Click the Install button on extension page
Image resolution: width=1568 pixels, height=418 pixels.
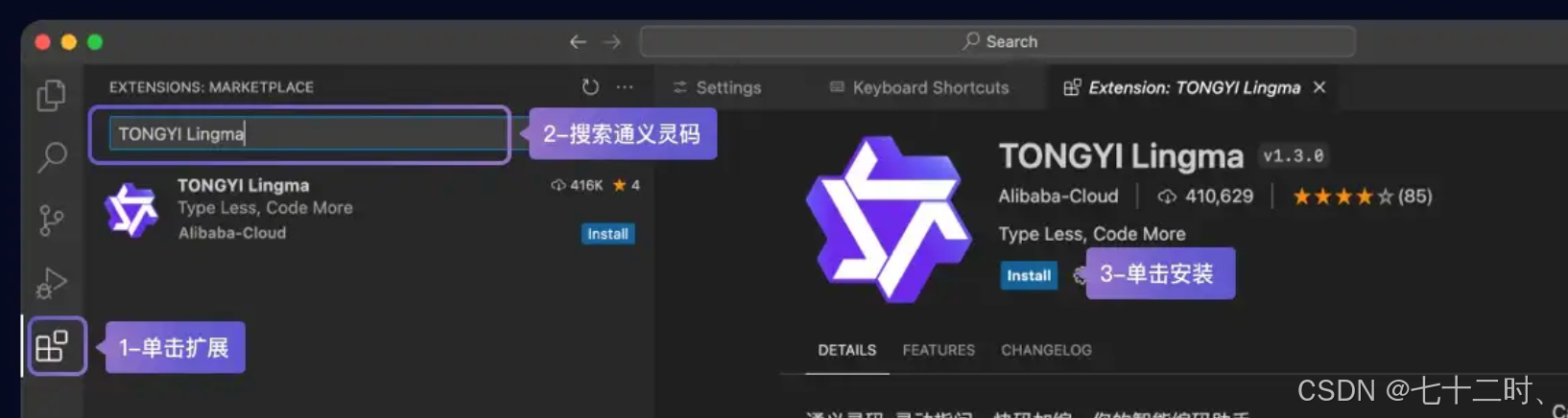[1029, 275]
